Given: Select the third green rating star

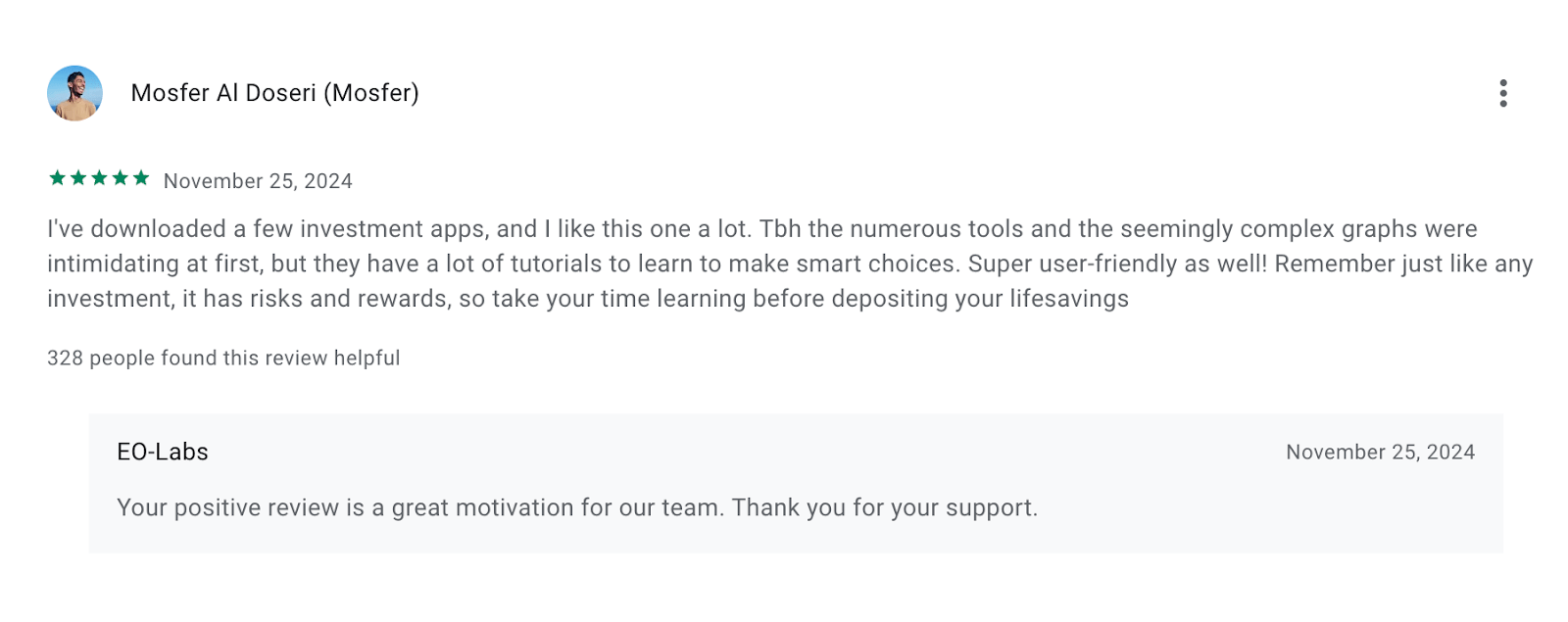Looking at the screenshot, I should click(x=99, y=178).
